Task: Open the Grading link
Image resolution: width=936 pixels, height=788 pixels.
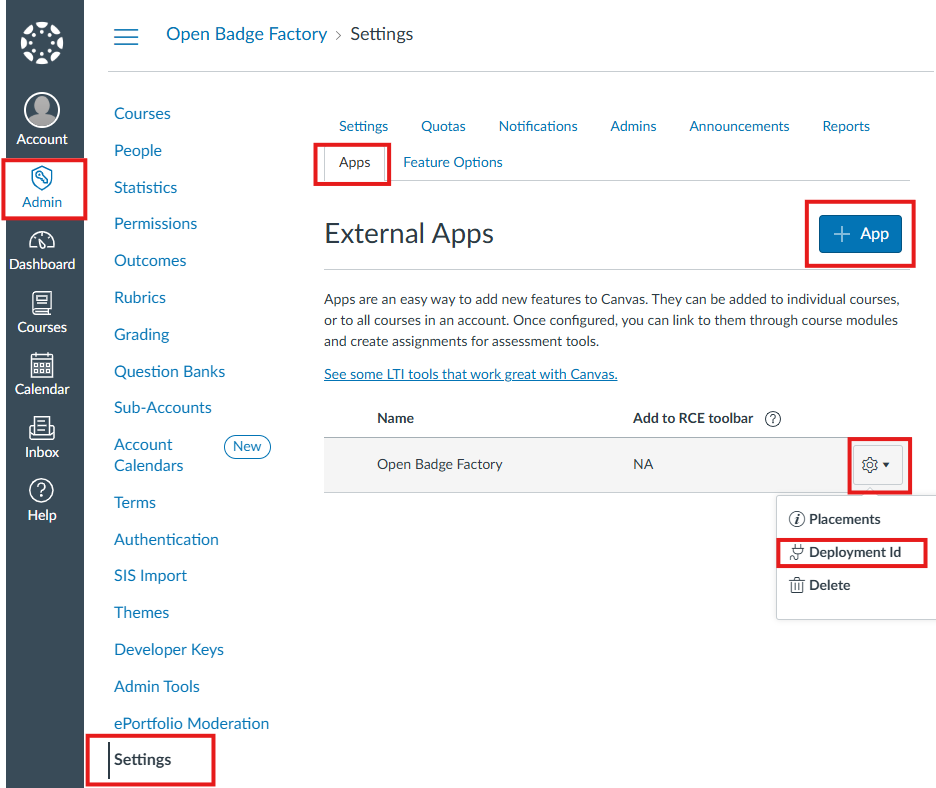Action: [x=141, y=335]
